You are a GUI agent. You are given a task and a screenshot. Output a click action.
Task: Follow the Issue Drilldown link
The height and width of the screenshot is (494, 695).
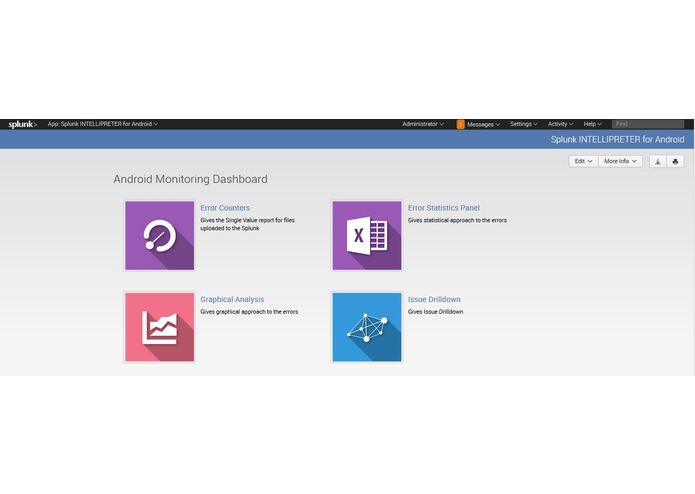(x=434, y=300)
